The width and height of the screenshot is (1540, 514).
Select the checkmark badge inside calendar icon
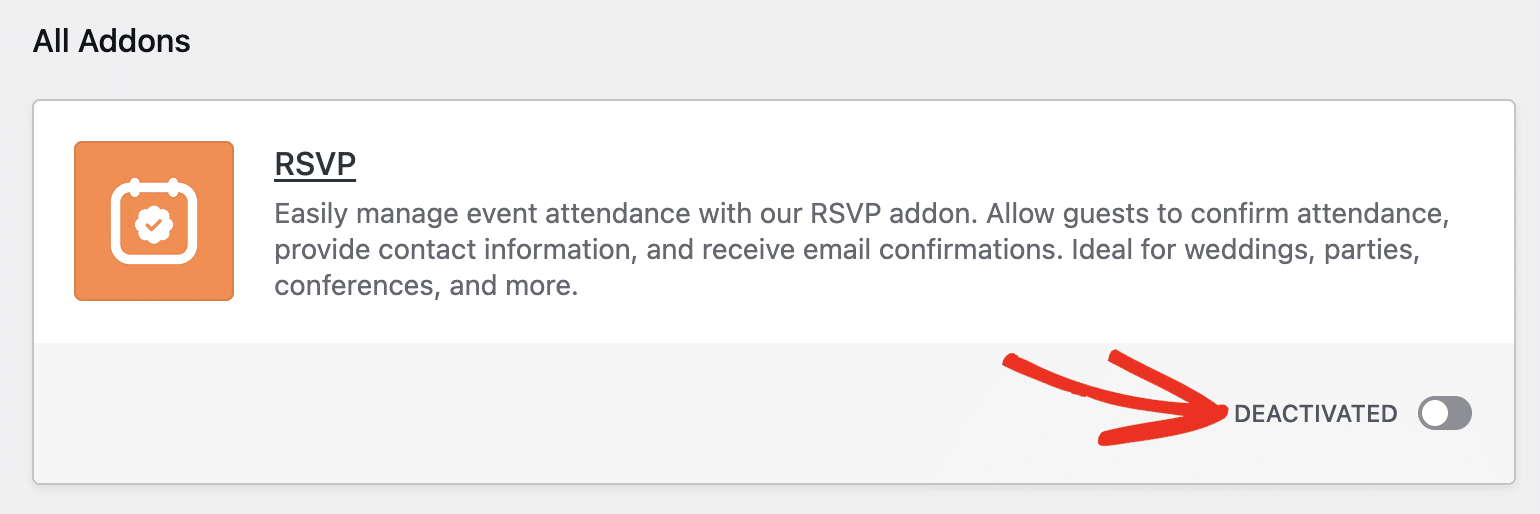pyautogui.click(x=154, y=225)
